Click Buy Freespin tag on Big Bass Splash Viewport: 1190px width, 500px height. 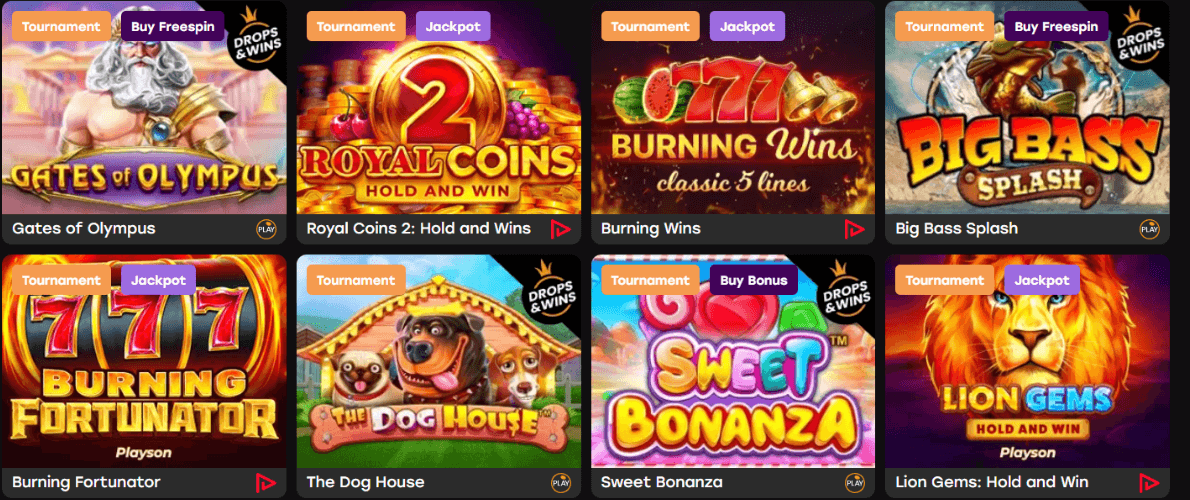(1056, 27)
